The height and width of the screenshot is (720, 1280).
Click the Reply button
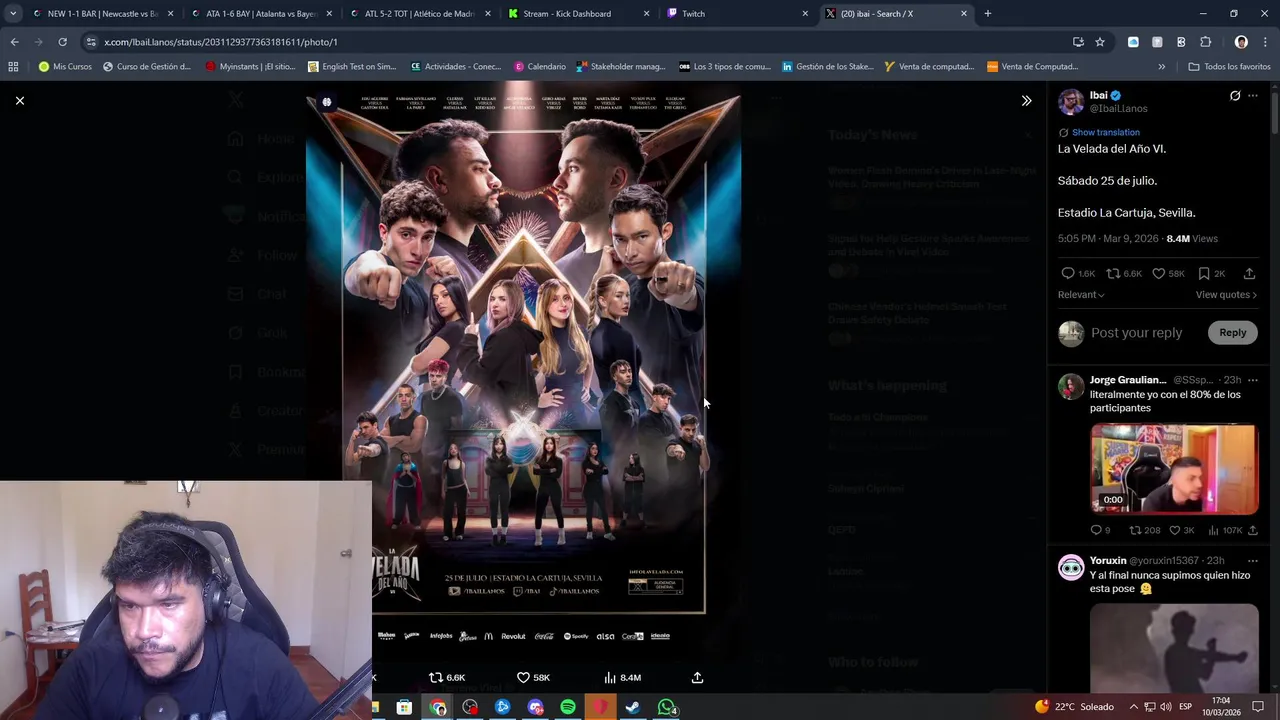click(x=1232, y=332)
